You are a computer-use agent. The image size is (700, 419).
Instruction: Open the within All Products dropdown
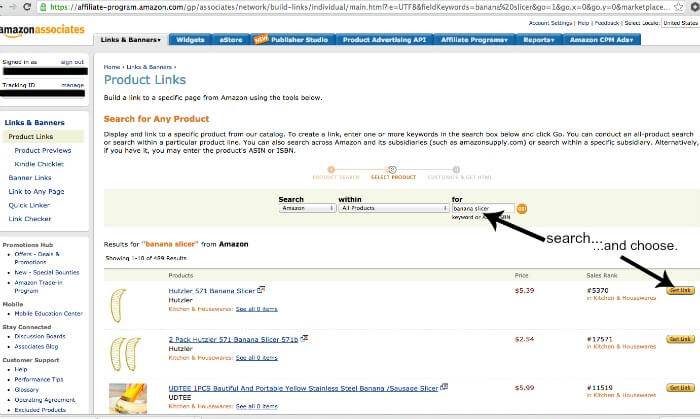click(394, 208)
